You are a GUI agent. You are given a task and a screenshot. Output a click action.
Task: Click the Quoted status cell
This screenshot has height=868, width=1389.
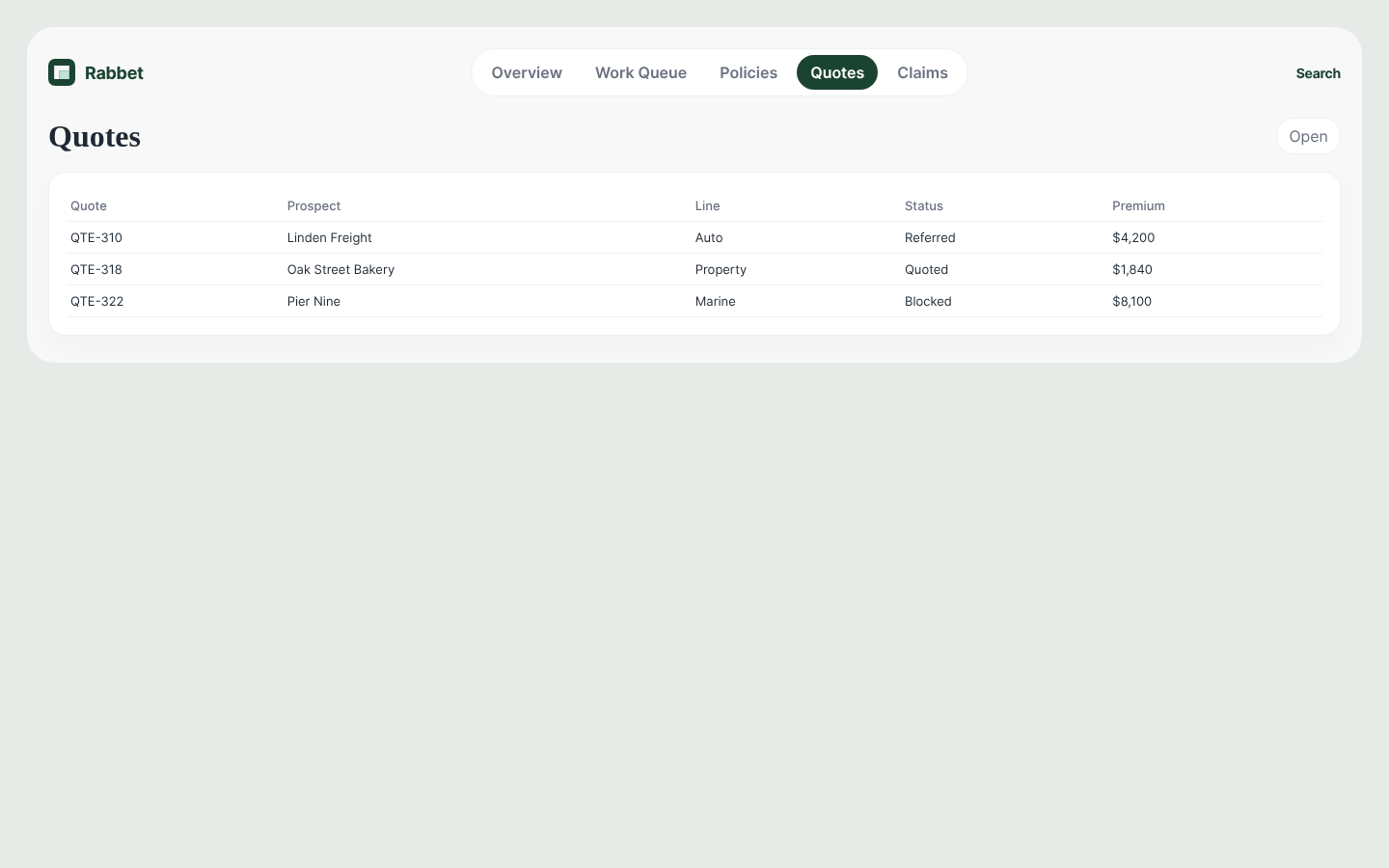tap(926, 269)
